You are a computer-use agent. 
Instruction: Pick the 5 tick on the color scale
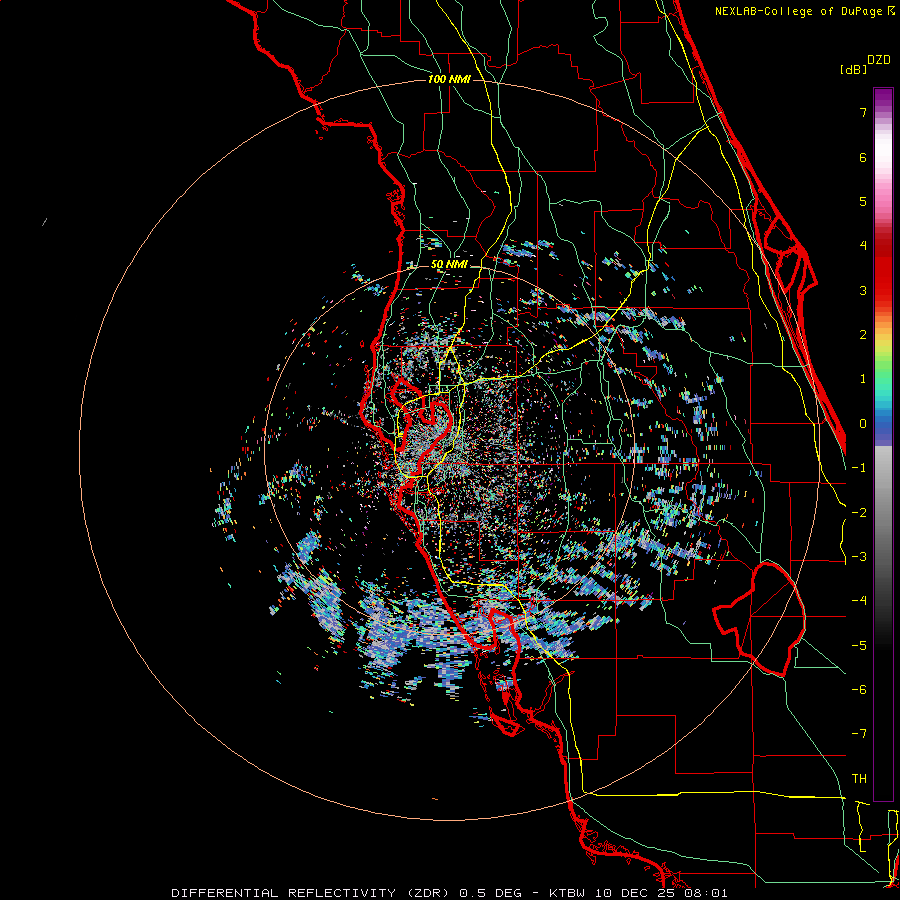coord(863,201)
